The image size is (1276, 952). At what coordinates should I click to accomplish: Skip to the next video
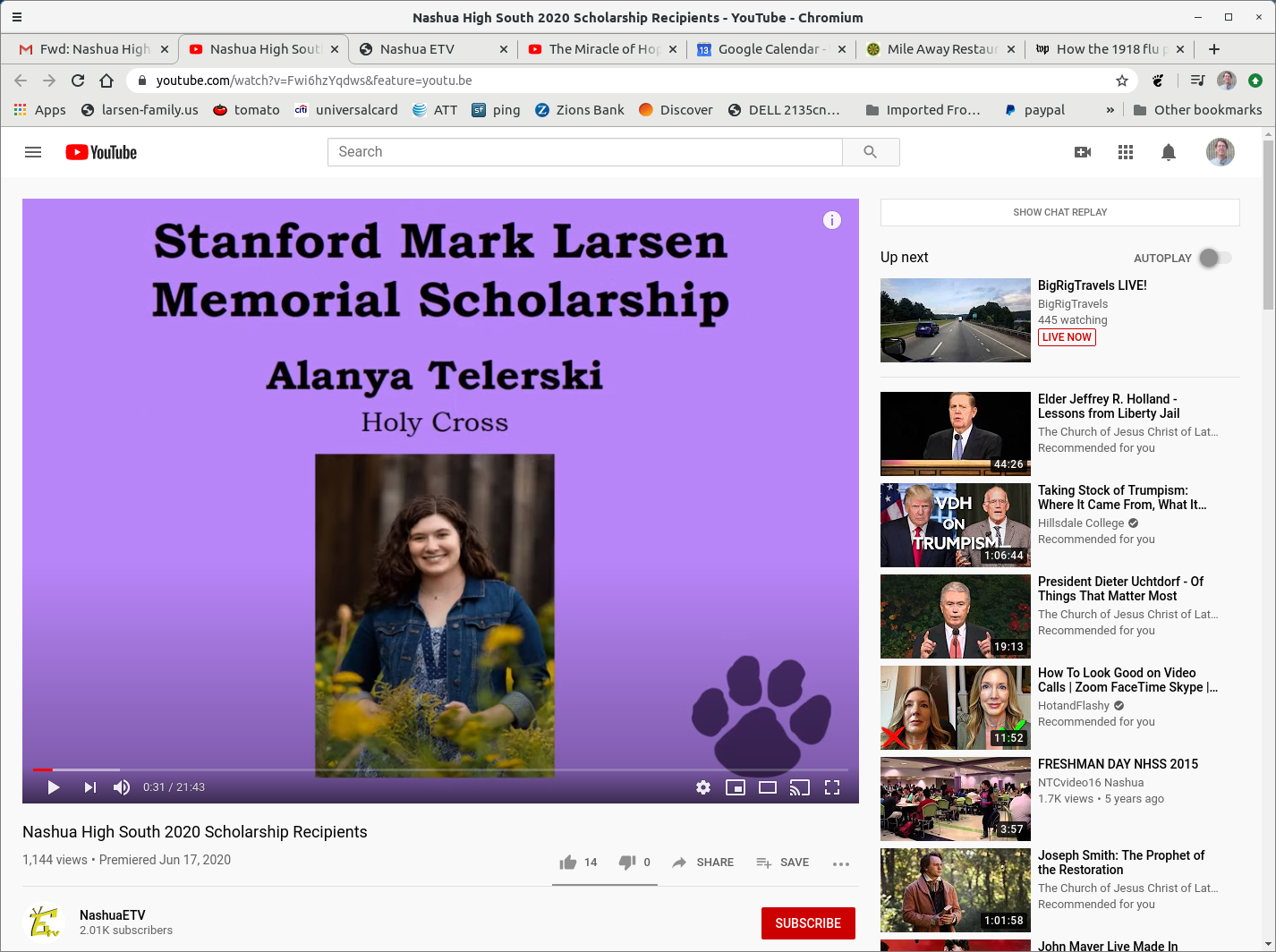tap(89, 787)
